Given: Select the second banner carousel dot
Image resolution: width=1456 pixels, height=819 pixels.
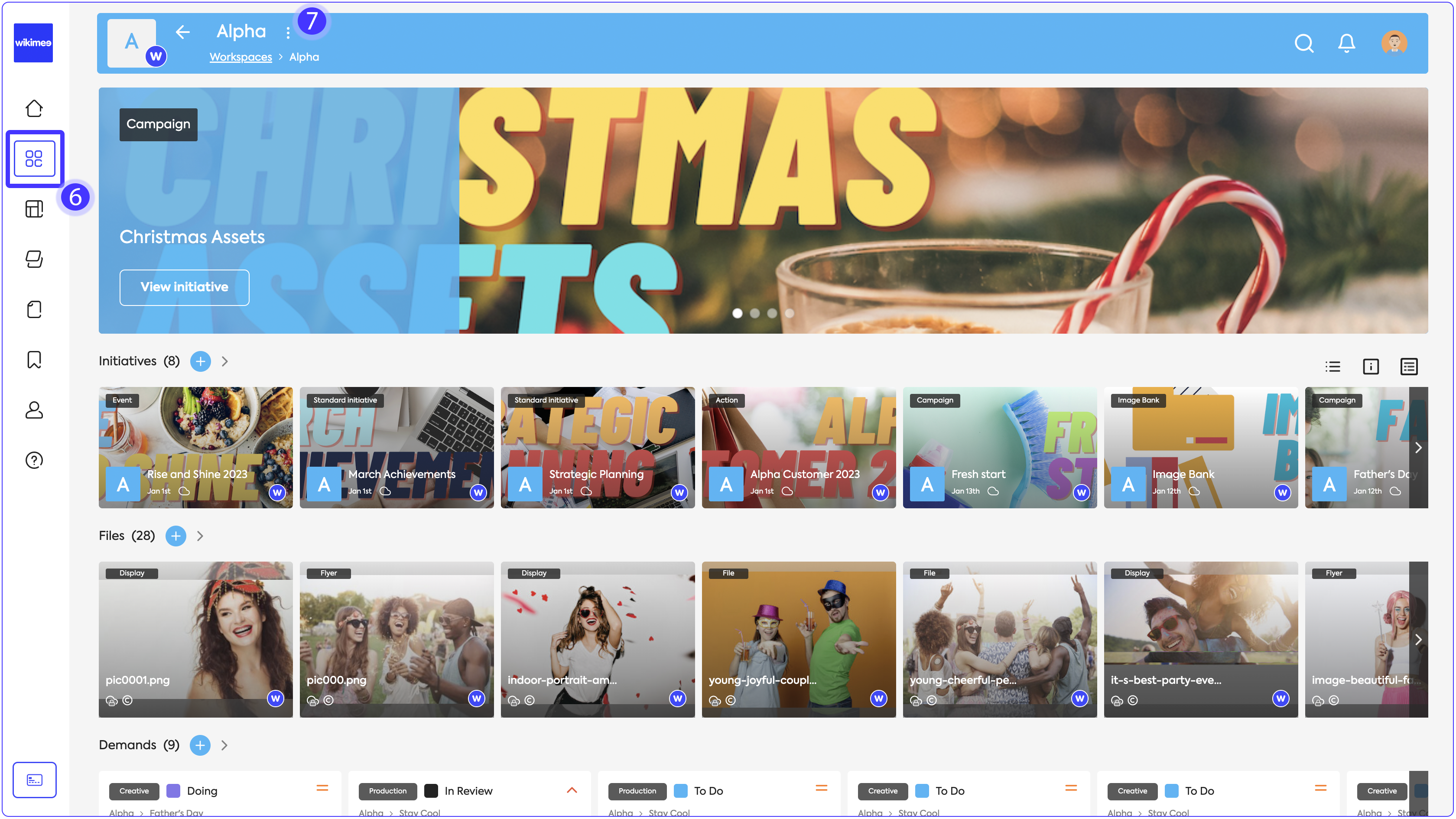Looking at the screenshot, I should [754, 313].
